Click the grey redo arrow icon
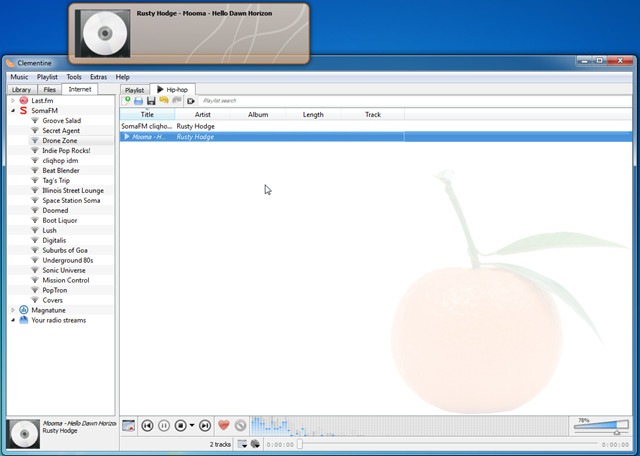The height and width of the screenshot is (456, 640). pyautogui.click(x=177, y=100)
